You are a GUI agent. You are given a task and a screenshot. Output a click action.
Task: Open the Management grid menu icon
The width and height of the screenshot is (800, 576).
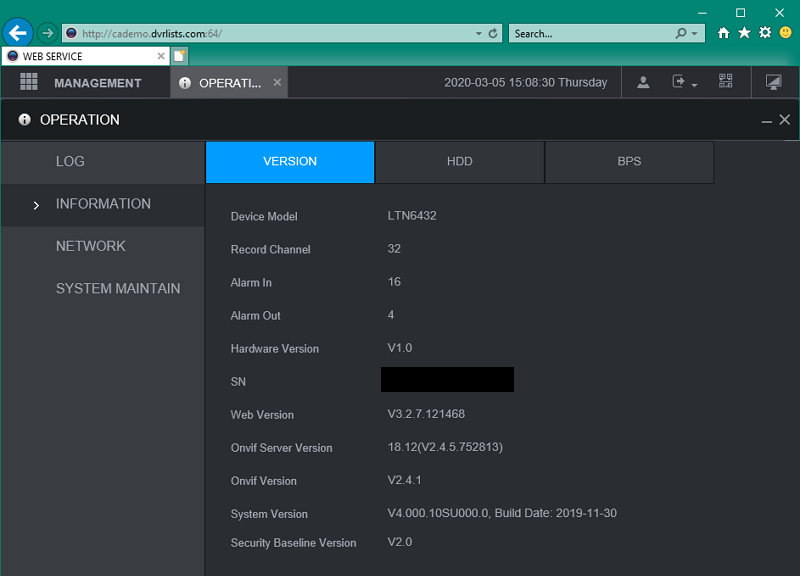coord(28,83)
